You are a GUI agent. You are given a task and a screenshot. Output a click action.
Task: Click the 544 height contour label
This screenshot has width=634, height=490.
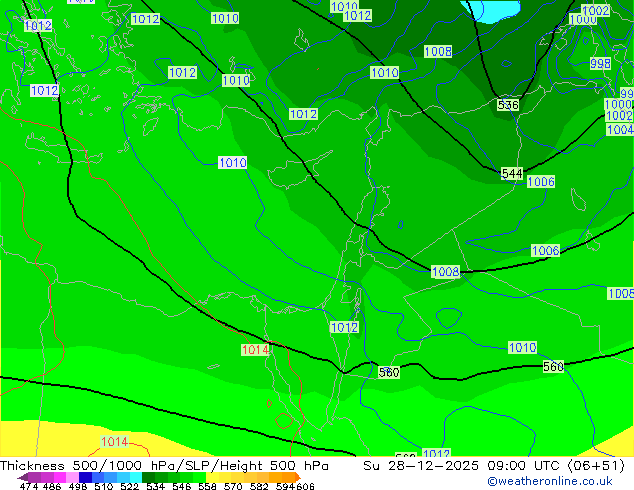(512, 174)
